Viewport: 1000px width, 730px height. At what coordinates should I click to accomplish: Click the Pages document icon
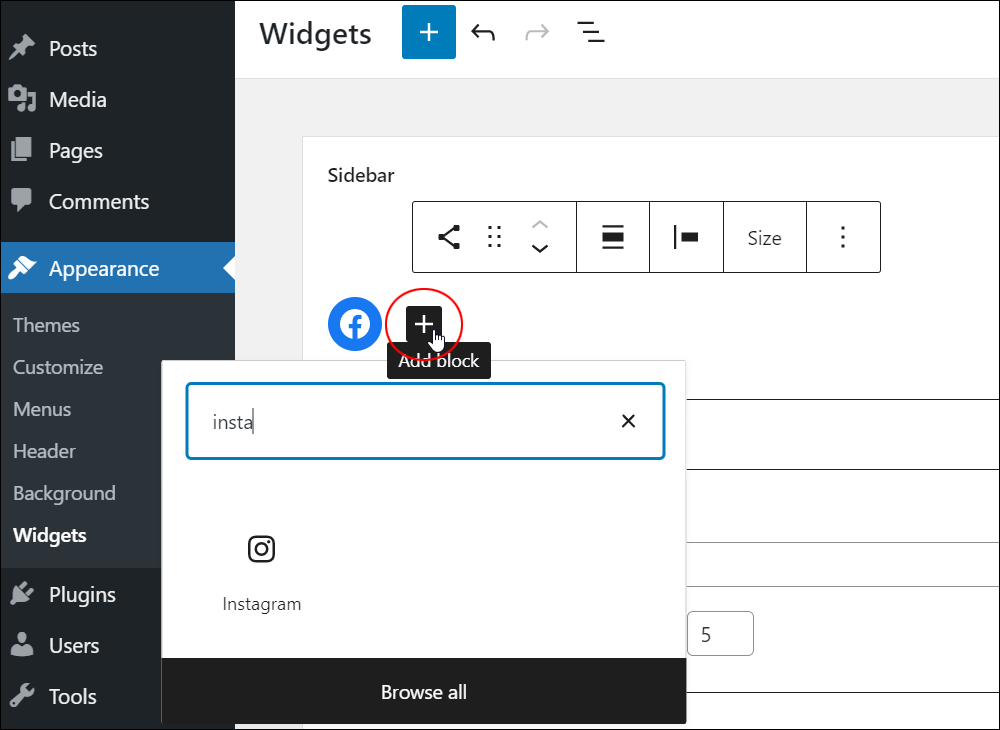coord(22,149)
